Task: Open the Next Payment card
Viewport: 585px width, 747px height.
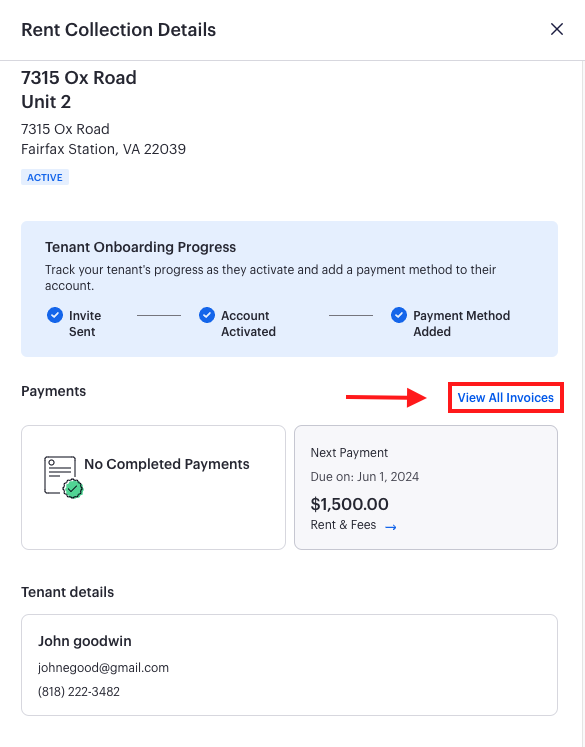Action: [x=426, y=487]
